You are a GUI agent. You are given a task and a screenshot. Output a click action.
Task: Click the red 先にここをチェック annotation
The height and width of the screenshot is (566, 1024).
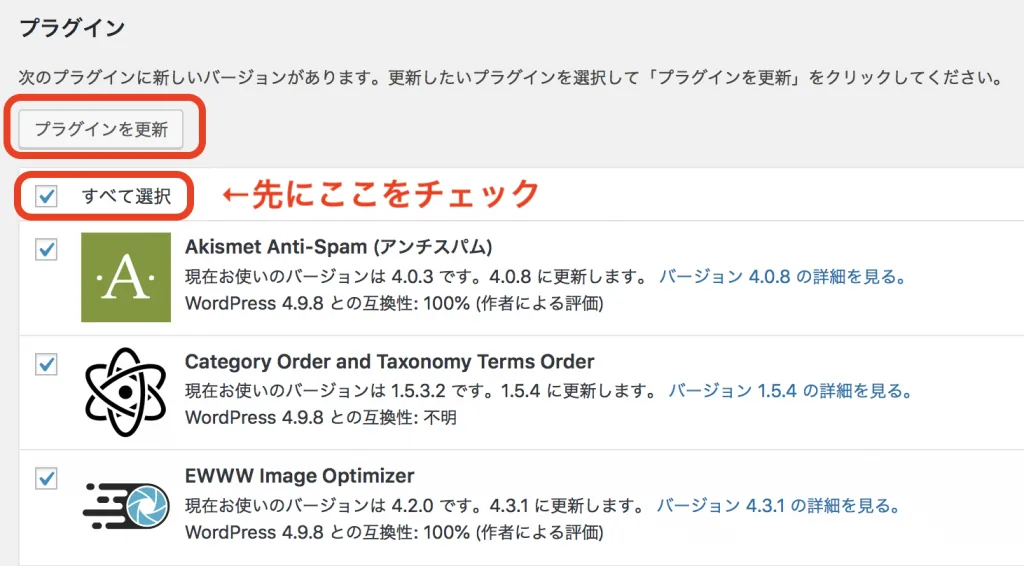(381, 194)
